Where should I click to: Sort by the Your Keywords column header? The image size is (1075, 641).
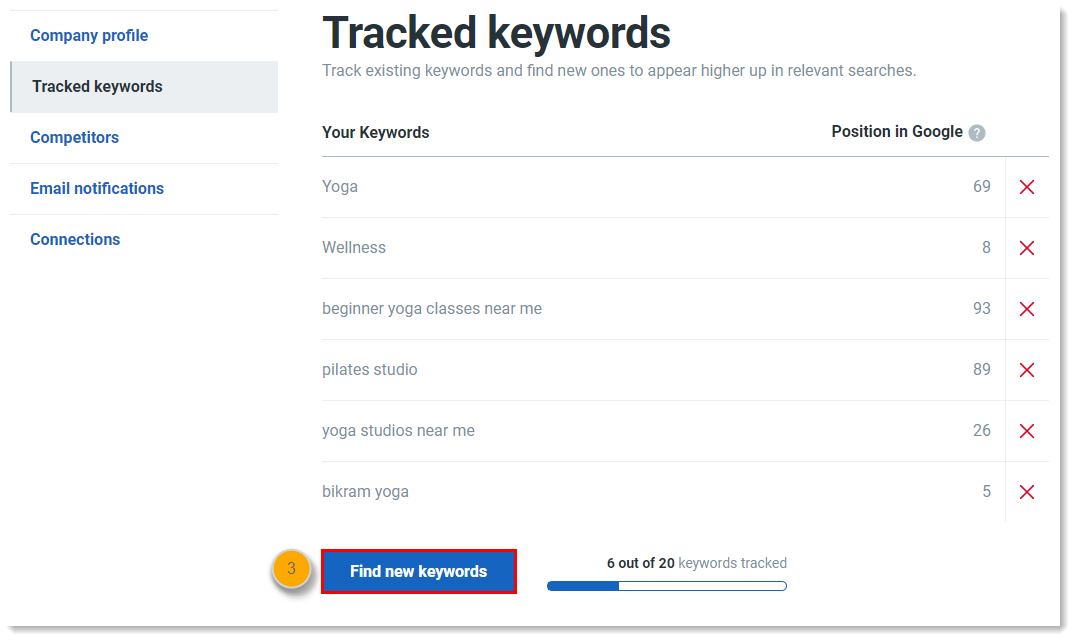point(375,132)
